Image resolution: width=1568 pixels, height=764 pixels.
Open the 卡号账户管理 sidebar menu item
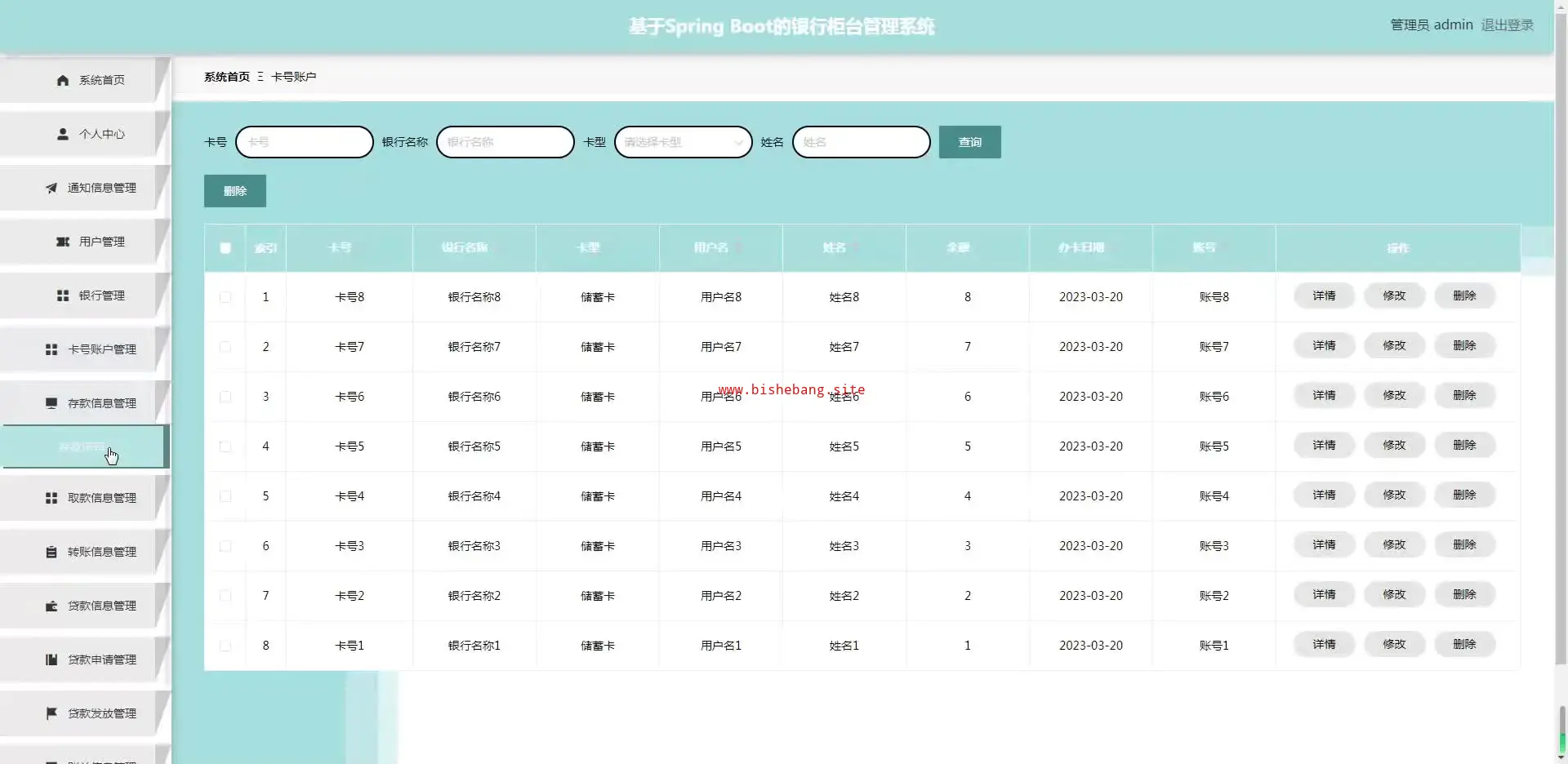coord(101,349)
